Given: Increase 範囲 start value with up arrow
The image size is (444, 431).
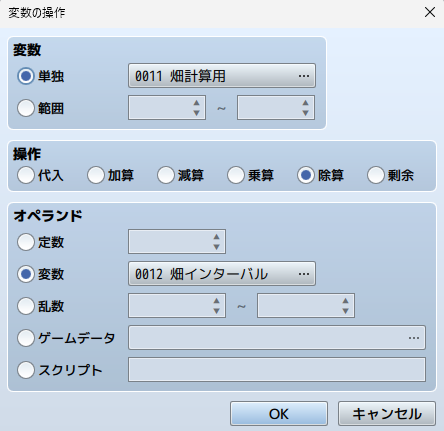Looking at the screenshot, I should click(x=196, y=103).
